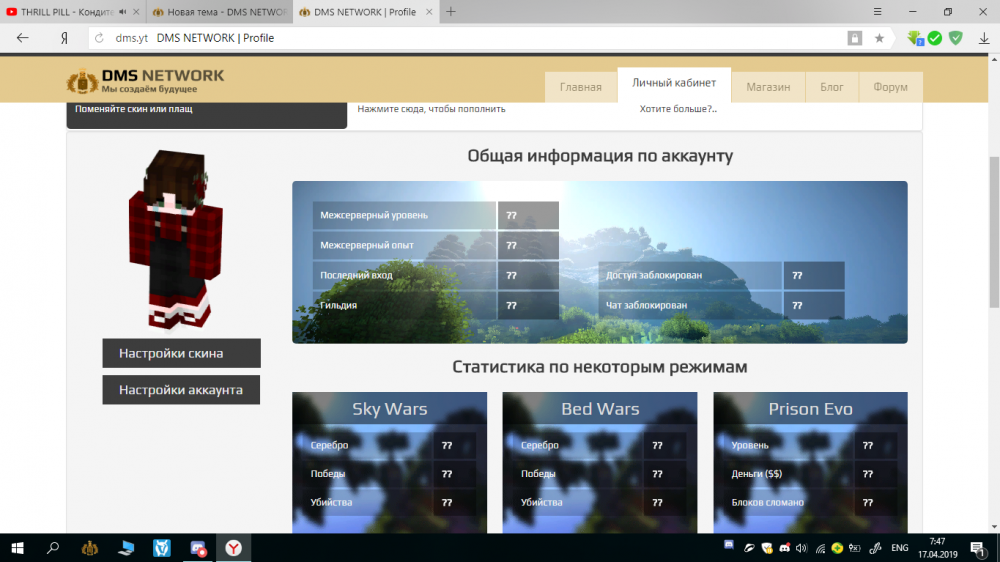Image resolution: width=1000 pixels, height=562 pixels.
Task: Go to the 'Магазин' section
Action: point(768,87)
